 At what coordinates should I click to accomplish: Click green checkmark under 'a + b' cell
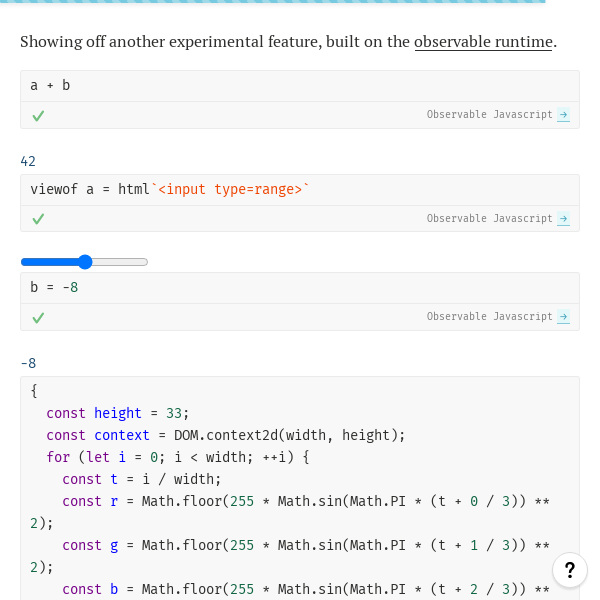coord(38,116)
